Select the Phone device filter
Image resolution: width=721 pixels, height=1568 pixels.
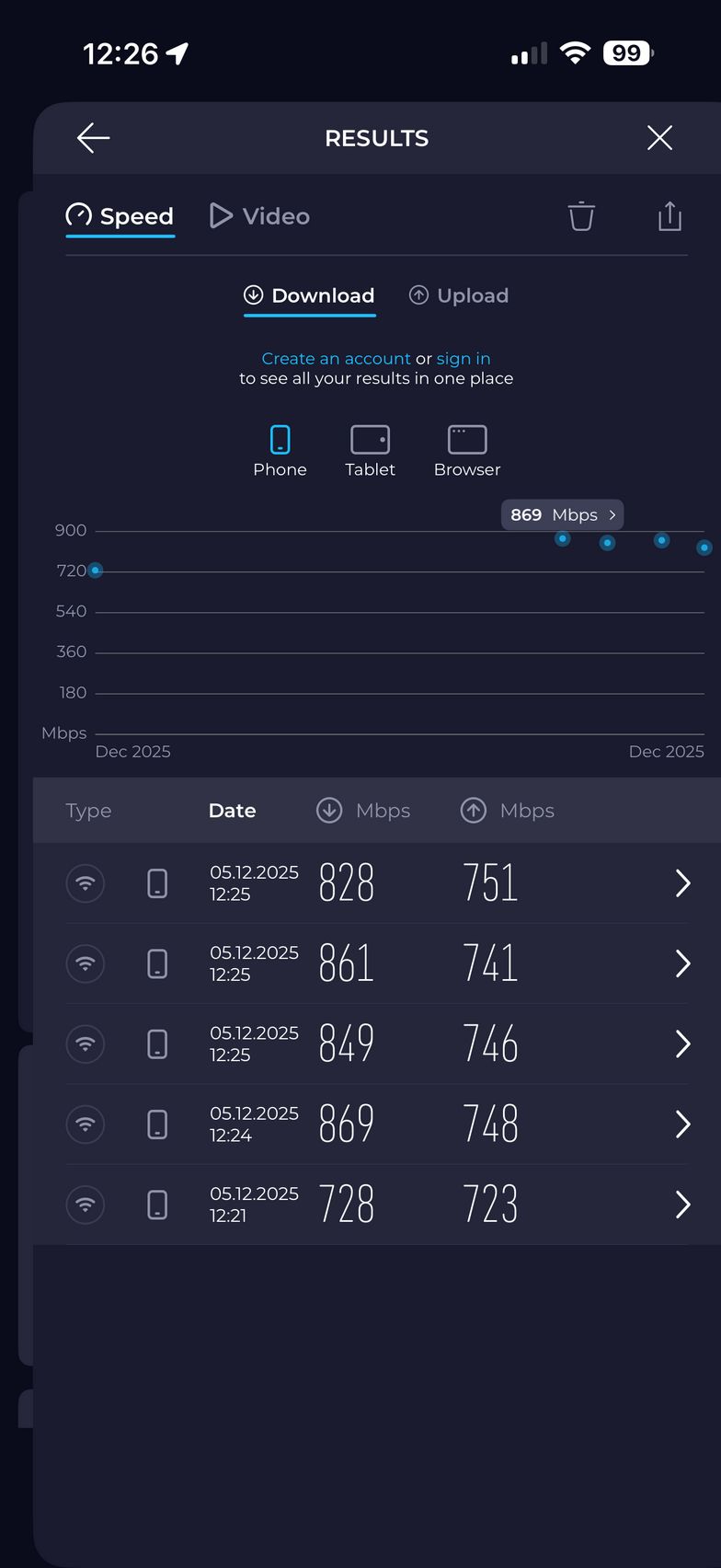click(280, 451)
